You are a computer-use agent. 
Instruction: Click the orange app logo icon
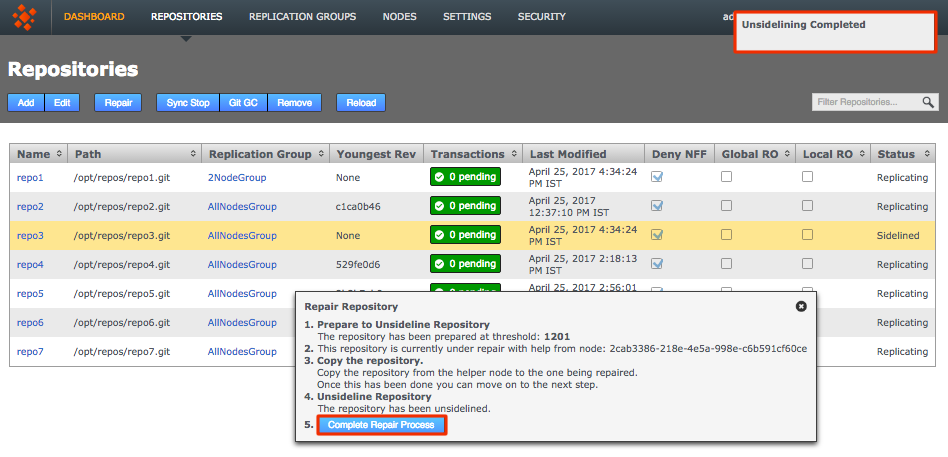click(26, 17)
